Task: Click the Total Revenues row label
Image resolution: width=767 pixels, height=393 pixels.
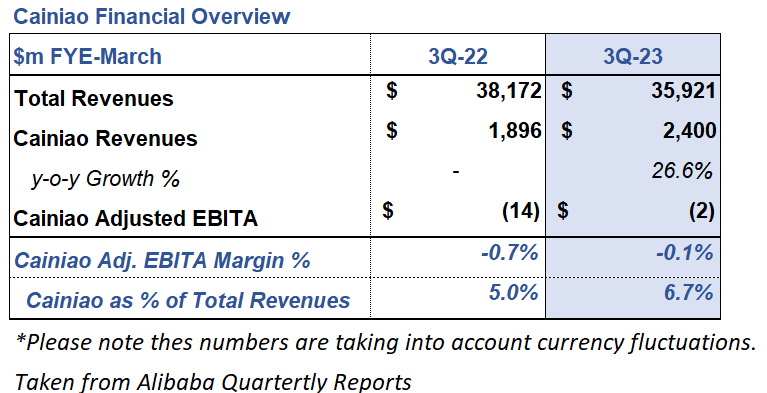Action: [94, 98]
